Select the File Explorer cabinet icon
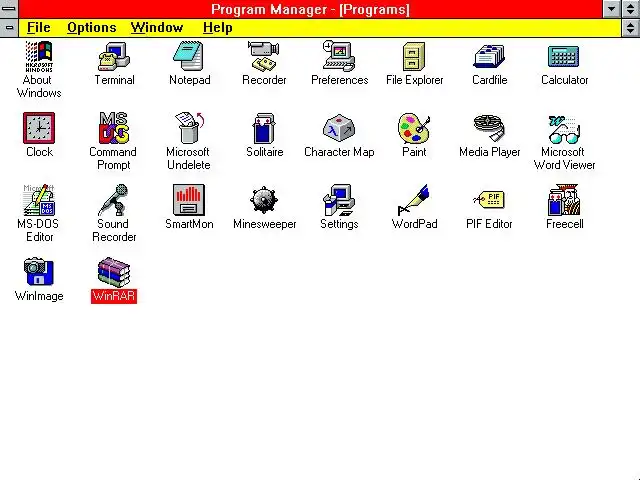640x480 pixels. (414, 56)
